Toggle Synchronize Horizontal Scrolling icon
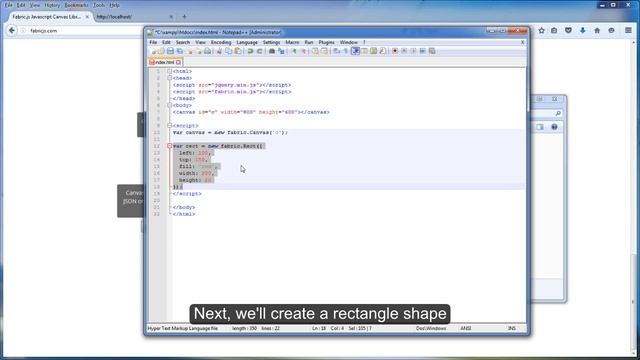The height and width of the screenshot is (360, 640). (x=324, y=51)
